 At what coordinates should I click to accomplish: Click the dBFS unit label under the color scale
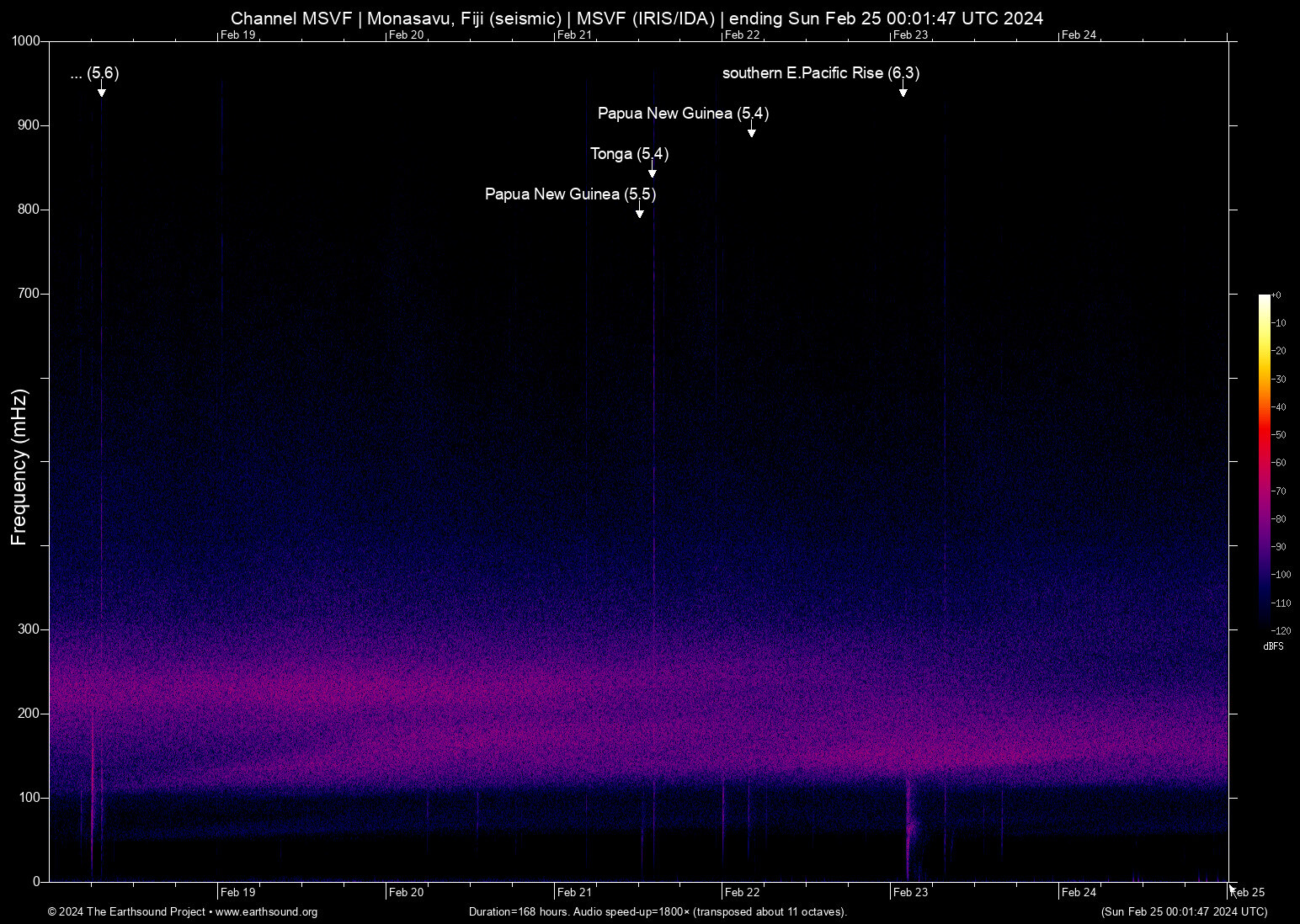[x=1273, y=646]
